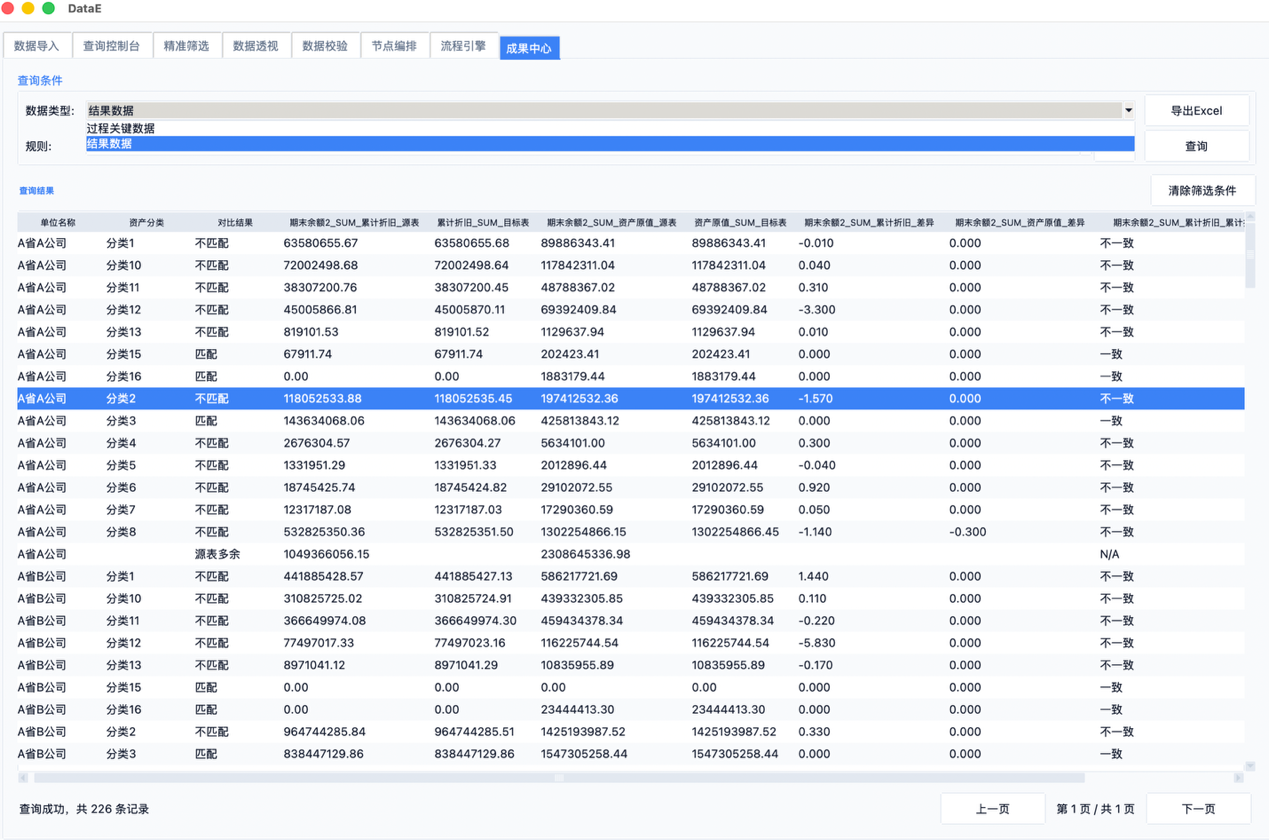Click value 38307200.76
This screenshot has height=840, width=1269.
pos(320,287)
